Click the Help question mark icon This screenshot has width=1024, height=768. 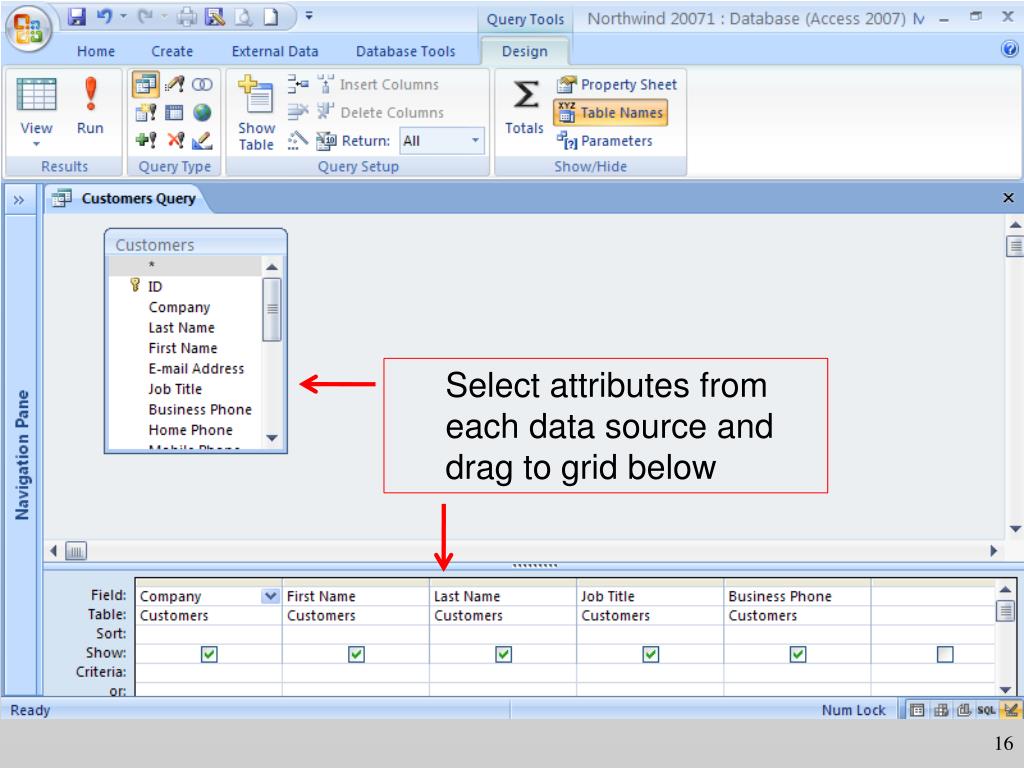click(x=1009, y=49)
